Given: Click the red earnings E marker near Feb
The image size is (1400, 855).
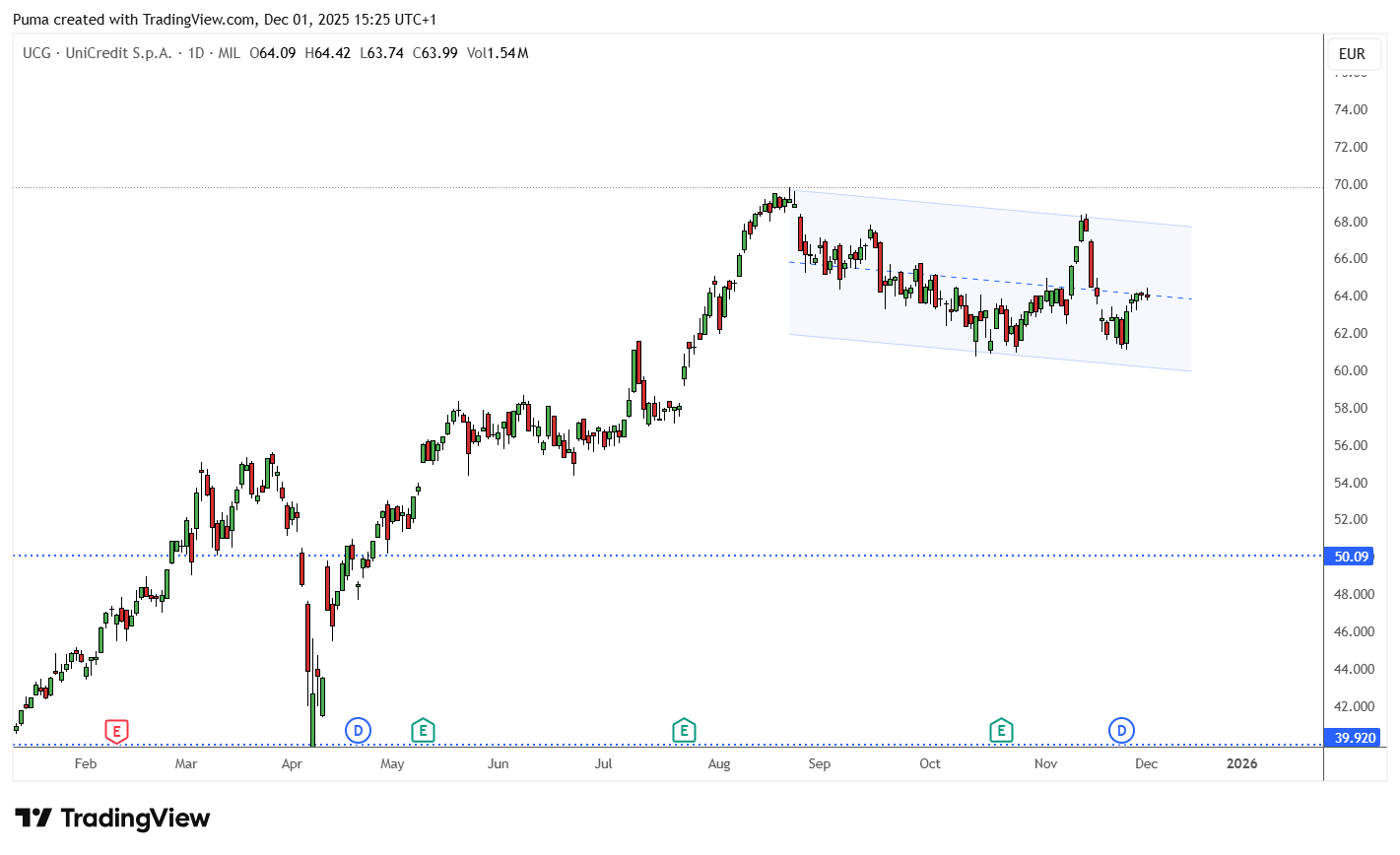Looking at the screenshot, I should coord(117,731).
